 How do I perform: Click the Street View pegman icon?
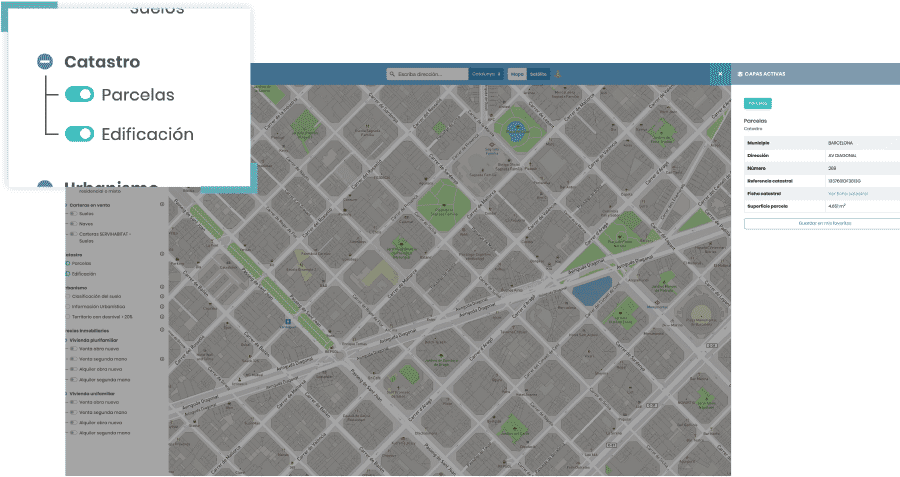[x=557, y=74]
